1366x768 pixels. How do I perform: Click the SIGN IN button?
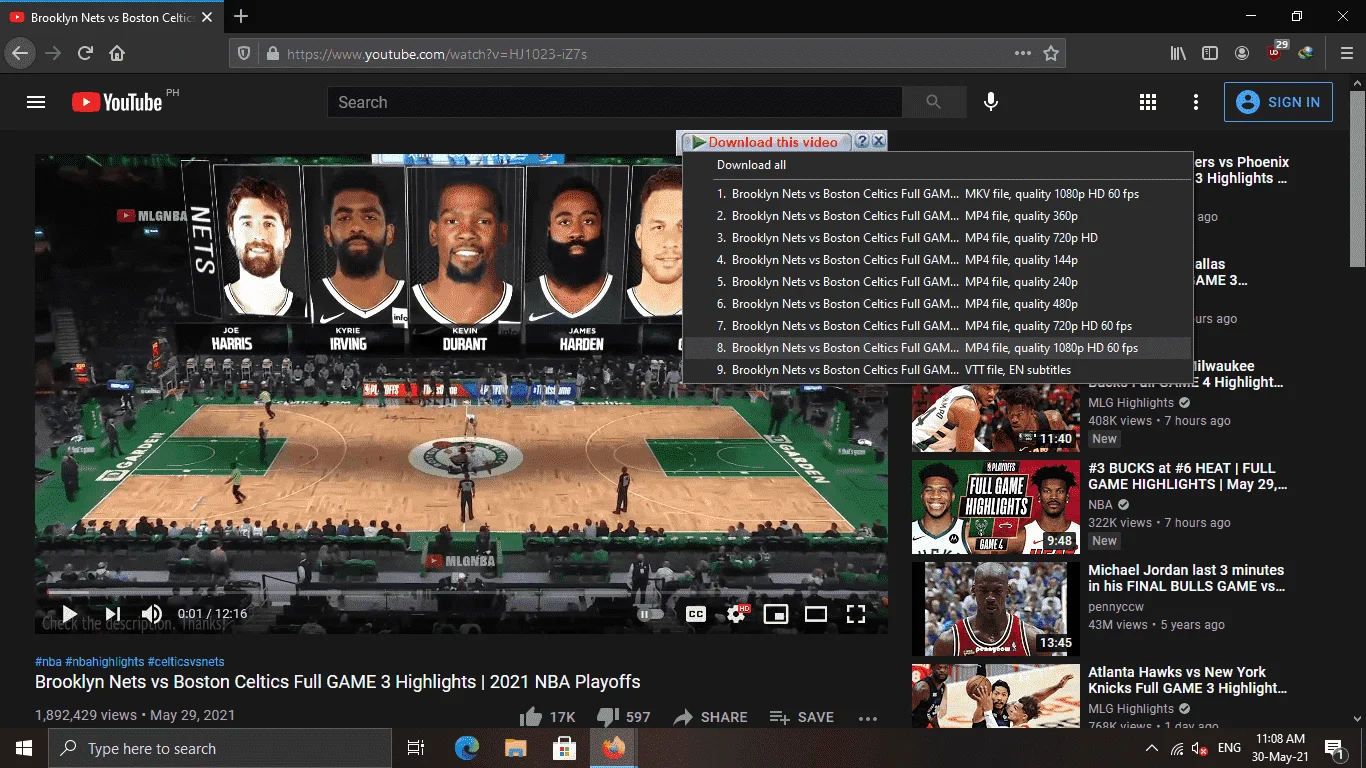(x=1278, y=102)
